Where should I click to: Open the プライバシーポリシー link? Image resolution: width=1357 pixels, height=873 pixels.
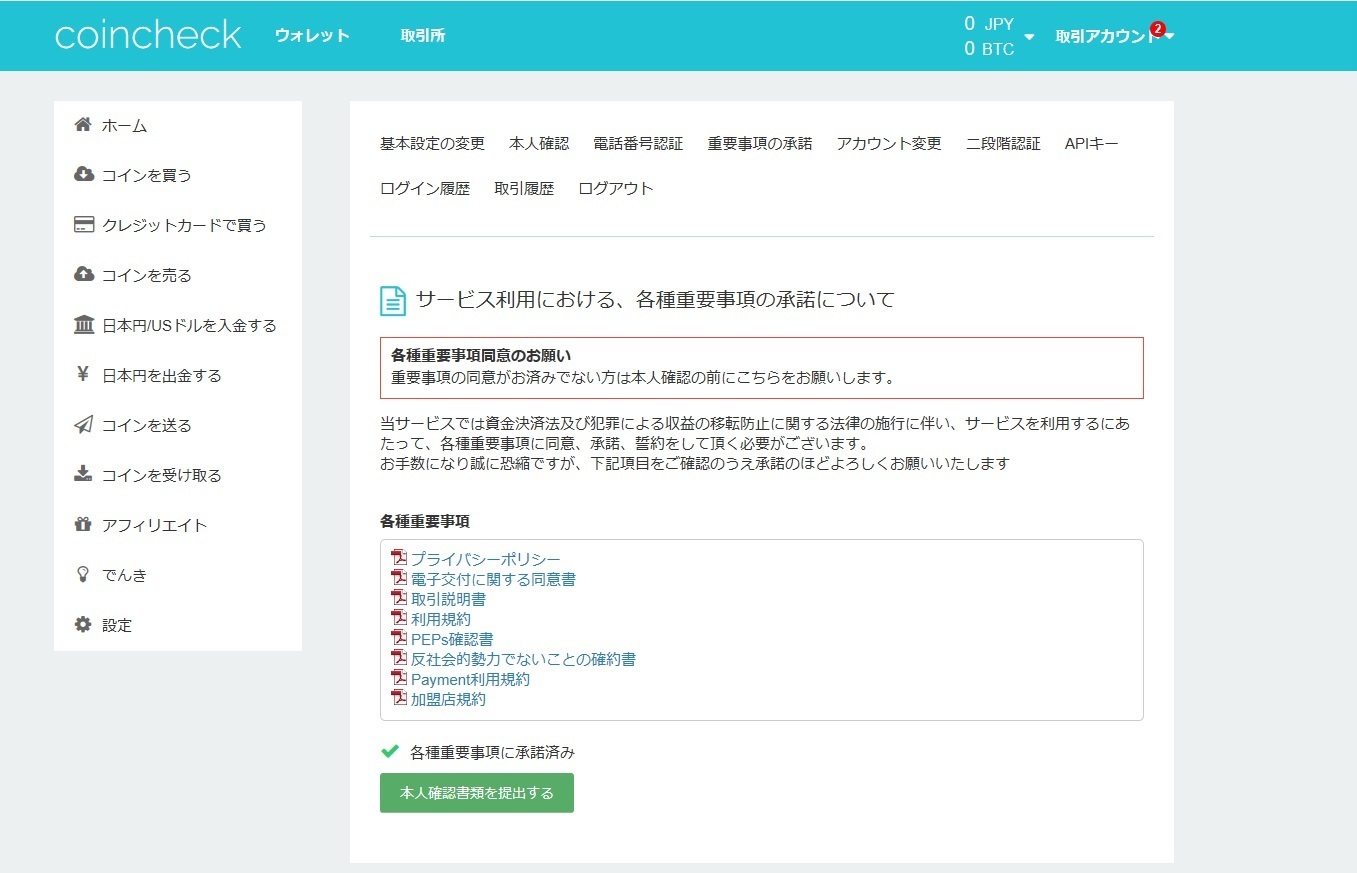coord(486,559)
